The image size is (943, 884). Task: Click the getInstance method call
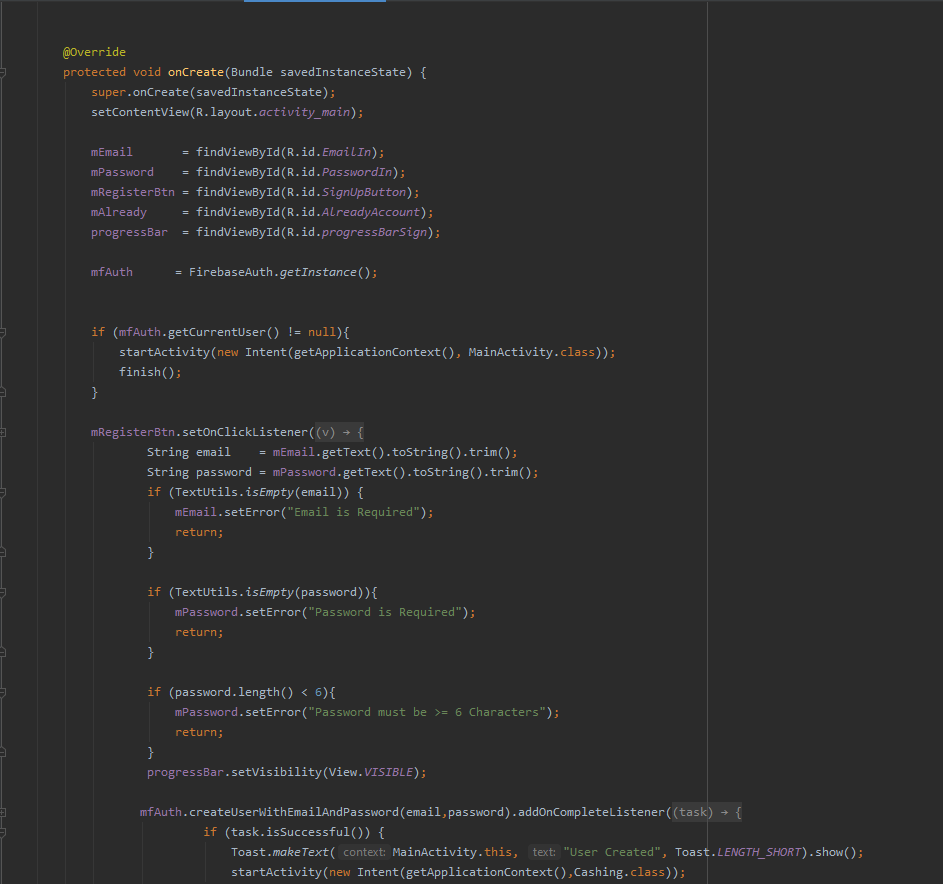point(318,272)
